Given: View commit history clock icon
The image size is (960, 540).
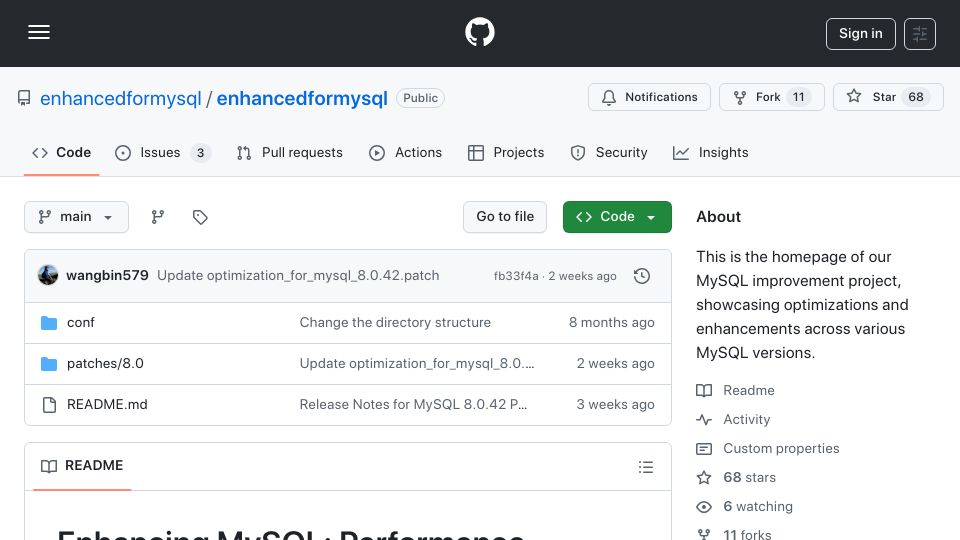Looking at the screenshot, I should tap(642, 276).
